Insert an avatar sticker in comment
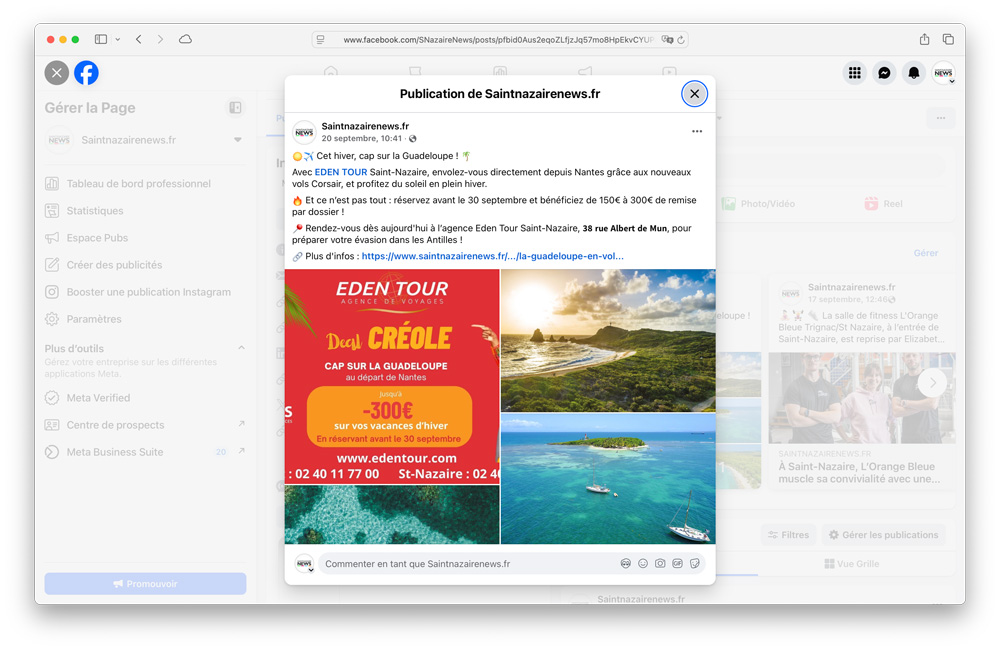Viewport: 1000px width, 650px height. pyautogui.click(x=625, y=564)
